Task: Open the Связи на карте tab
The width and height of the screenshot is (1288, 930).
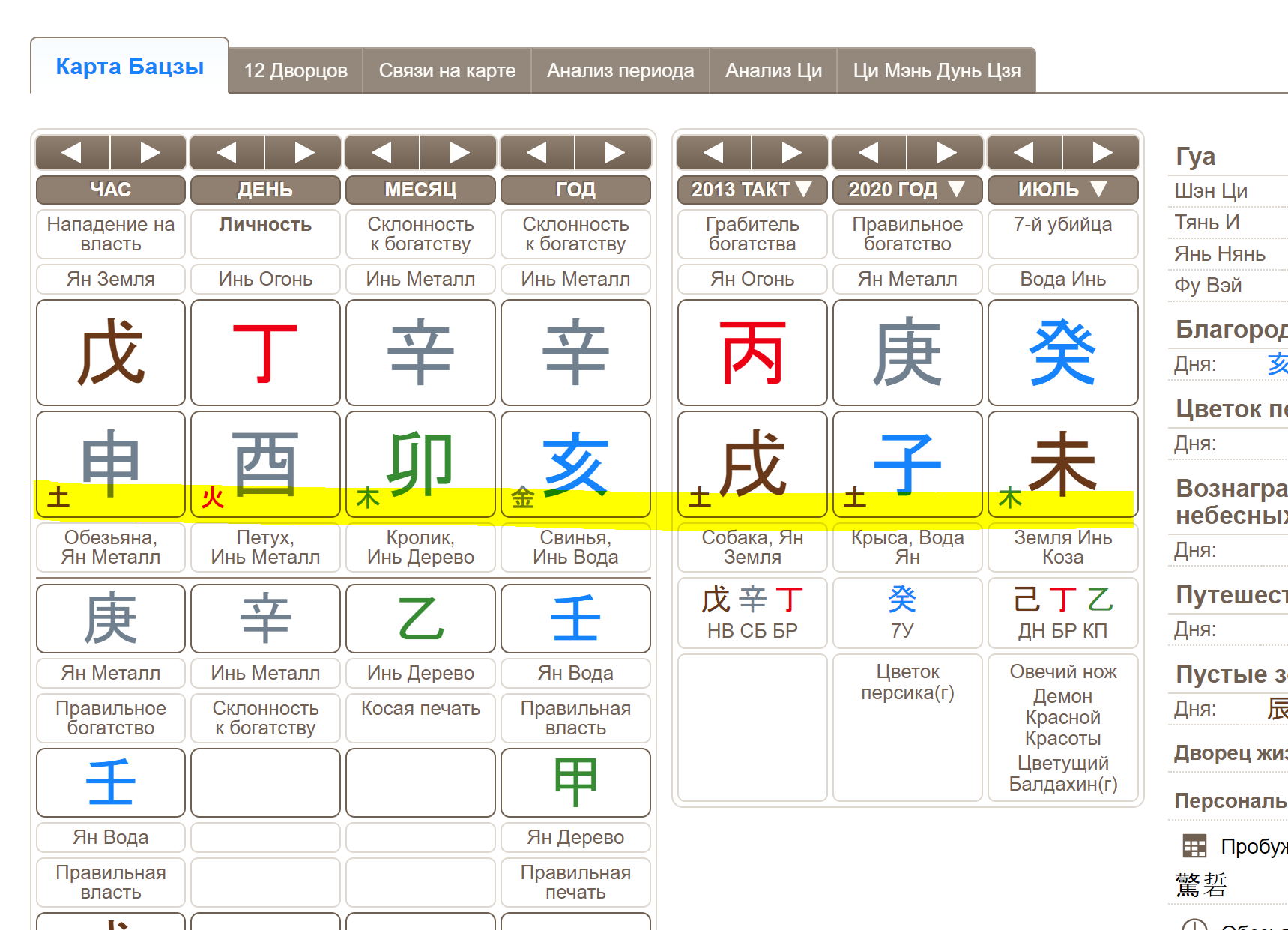Action: (x=447, y=71)
